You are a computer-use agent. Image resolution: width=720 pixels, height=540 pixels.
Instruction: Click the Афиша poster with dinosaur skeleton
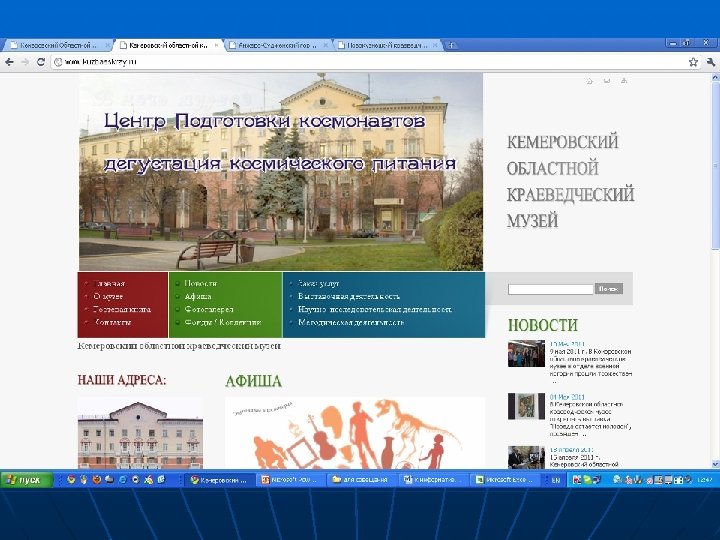(354, 433)
